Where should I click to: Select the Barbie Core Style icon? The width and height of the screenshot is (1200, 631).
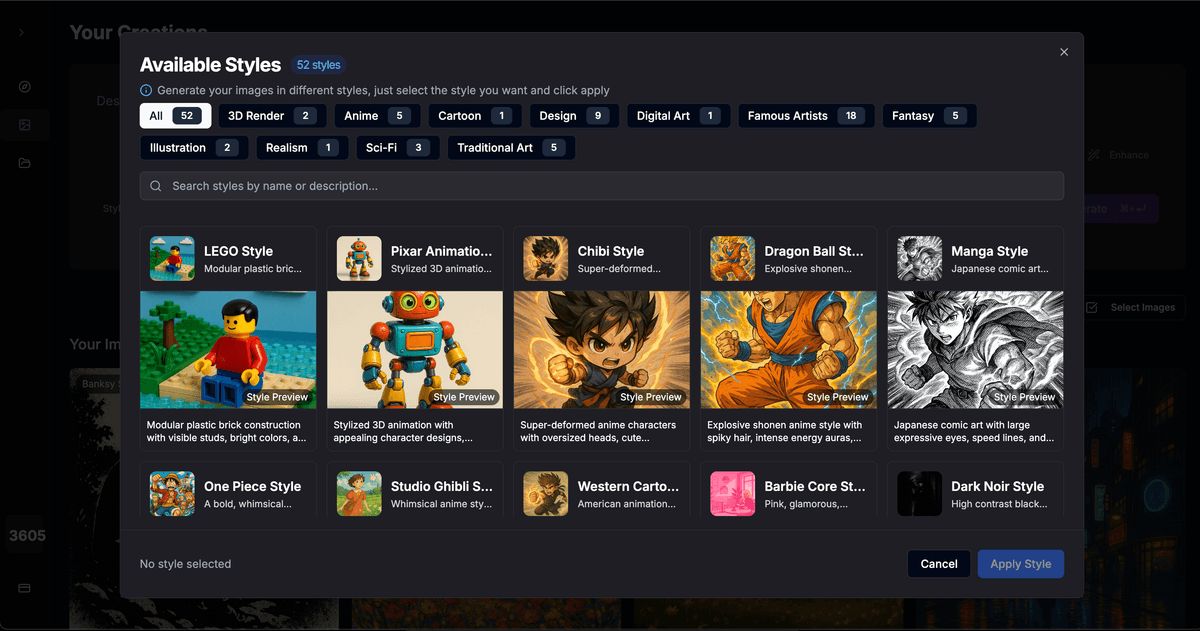tap(733, 493)
